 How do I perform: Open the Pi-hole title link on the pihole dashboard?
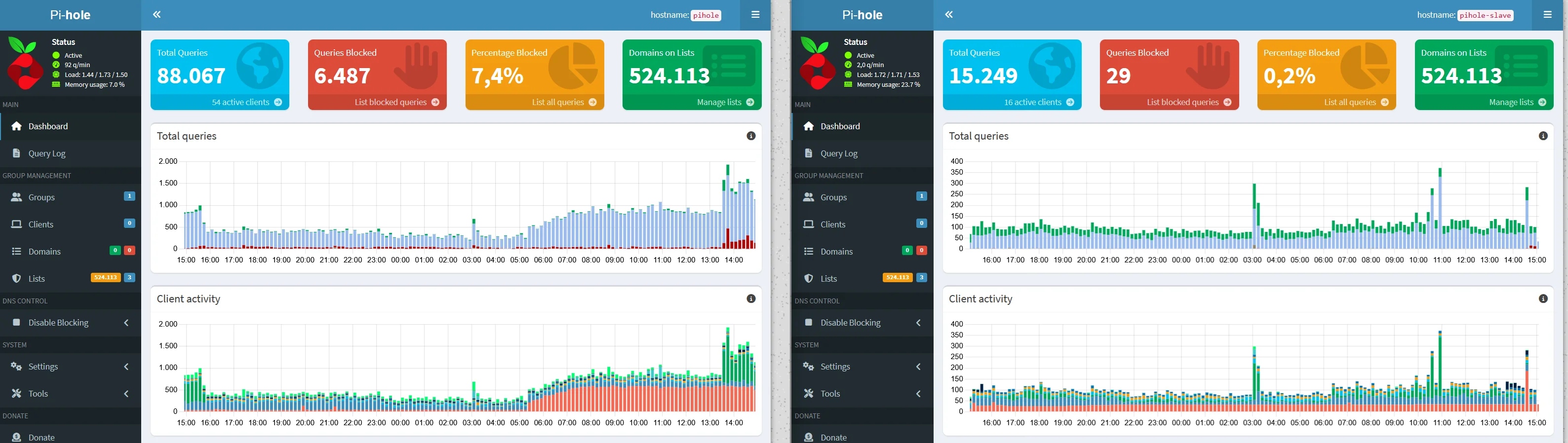click(71, 15)
